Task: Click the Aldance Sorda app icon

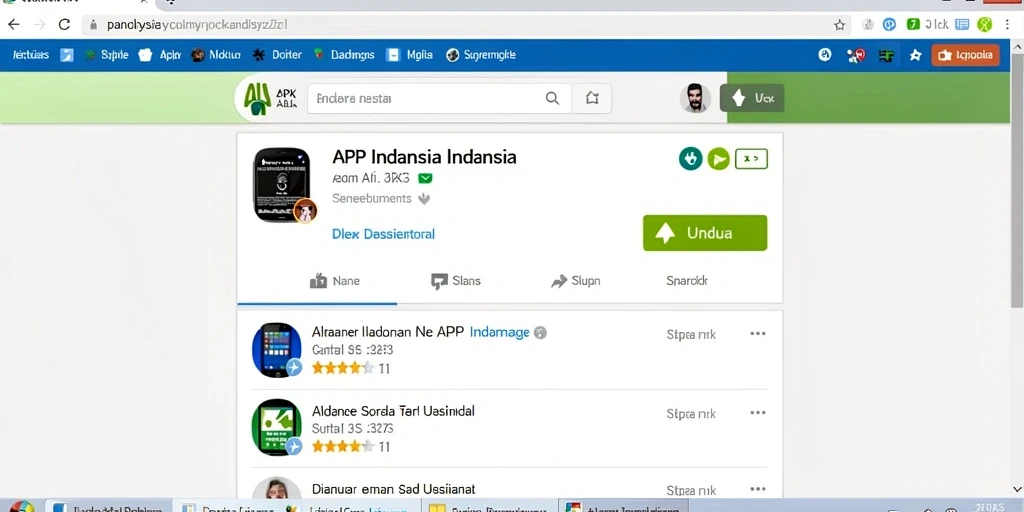Action: coord(277,427)
